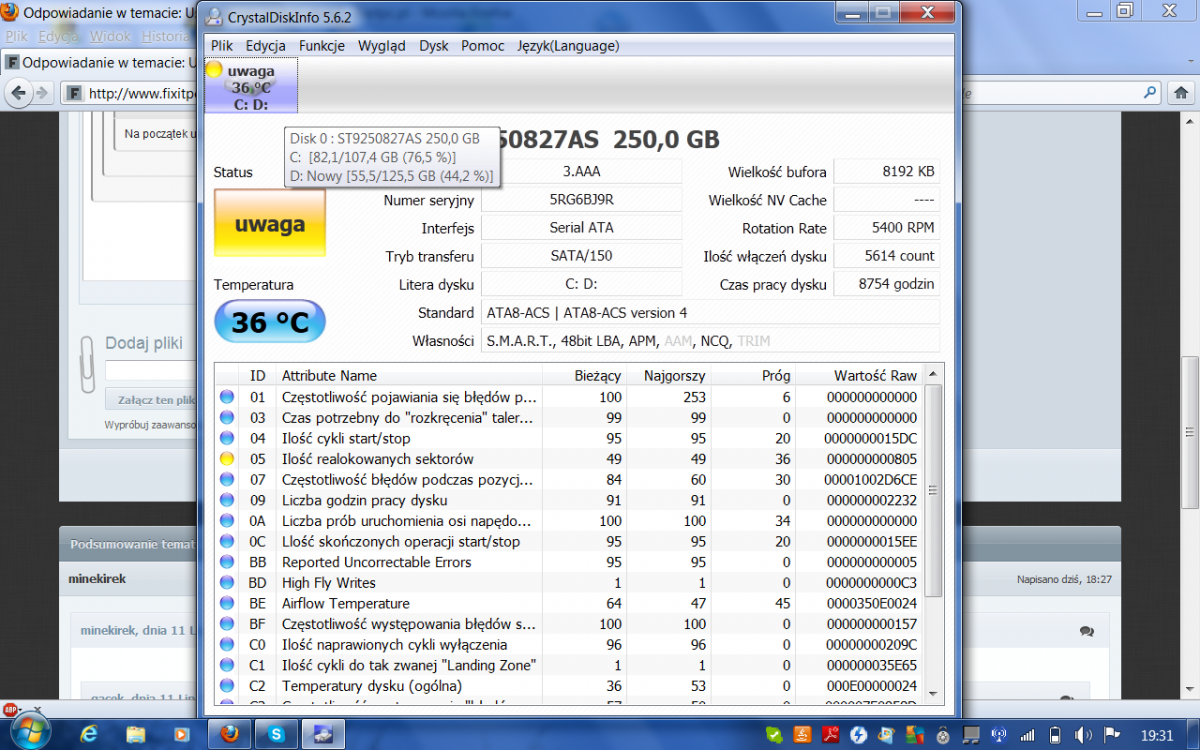
Task: Switch to Firefox via taskbar icon
Action: coord(229,735)
